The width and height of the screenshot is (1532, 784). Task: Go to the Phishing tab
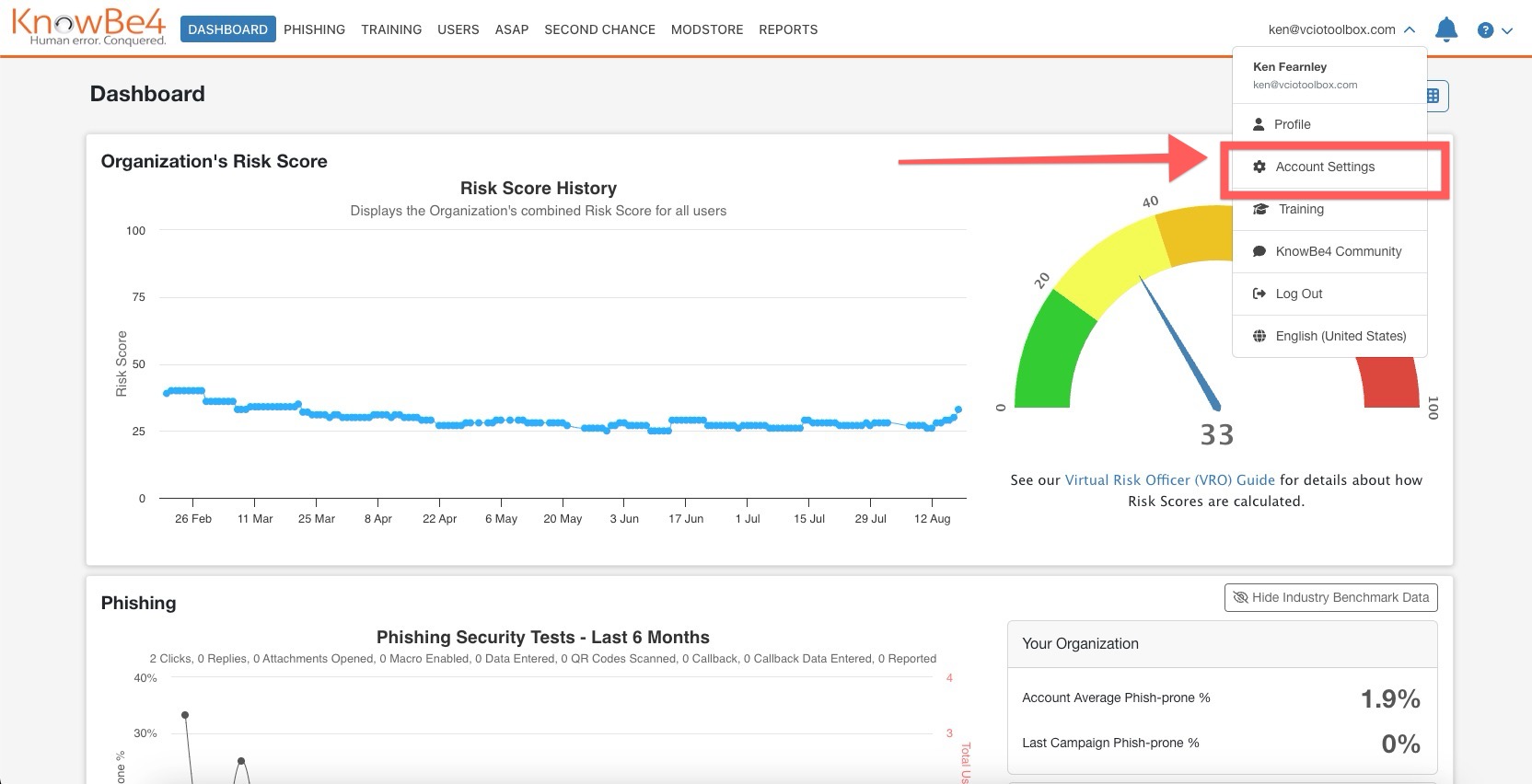pyautogui.click(x=314, y=29)
